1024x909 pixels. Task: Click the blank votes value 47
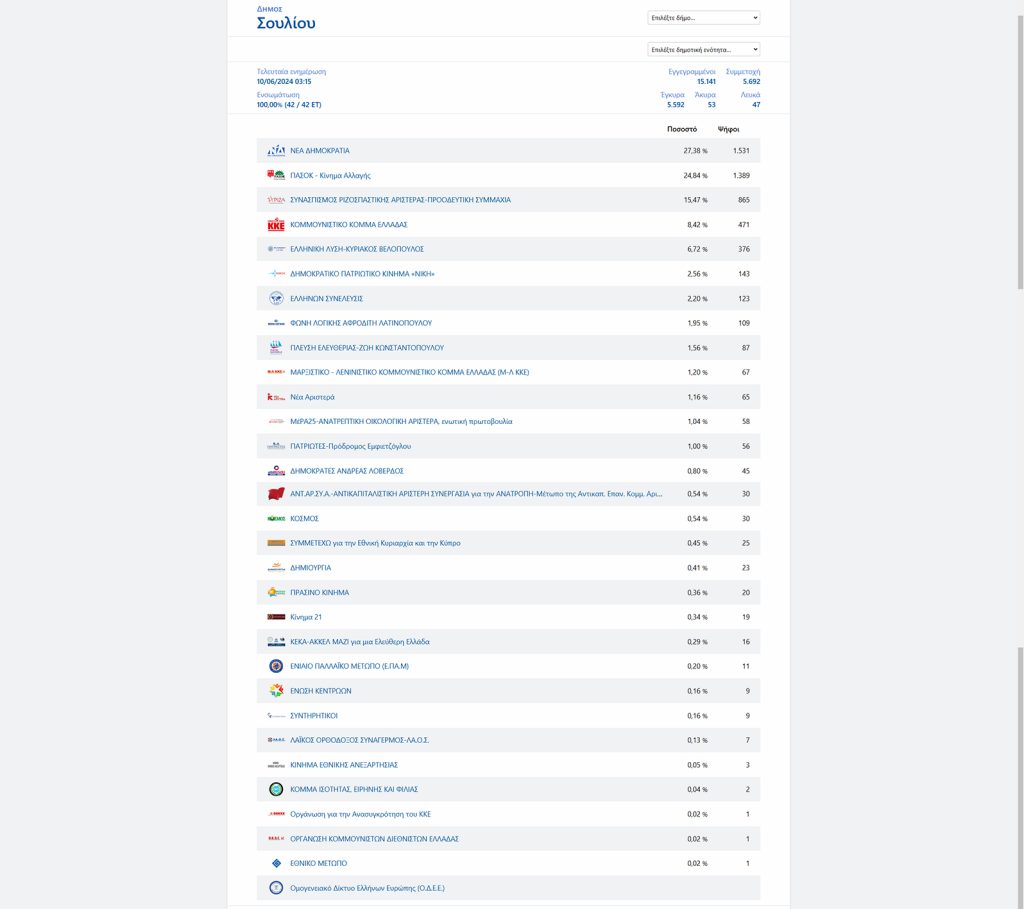click(756, 104)
